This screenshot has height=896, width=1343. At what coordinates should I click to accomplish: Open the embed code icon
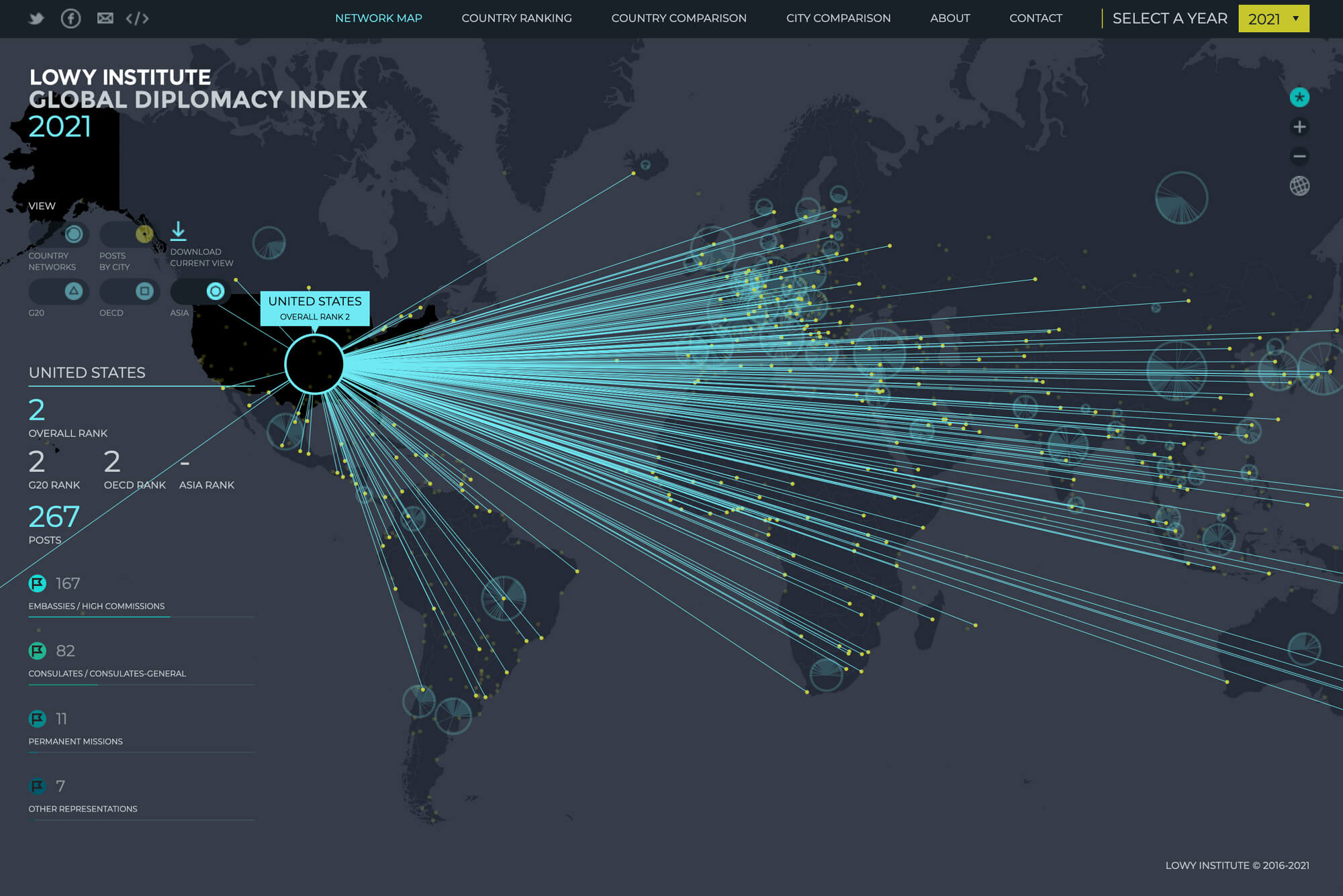137,18
